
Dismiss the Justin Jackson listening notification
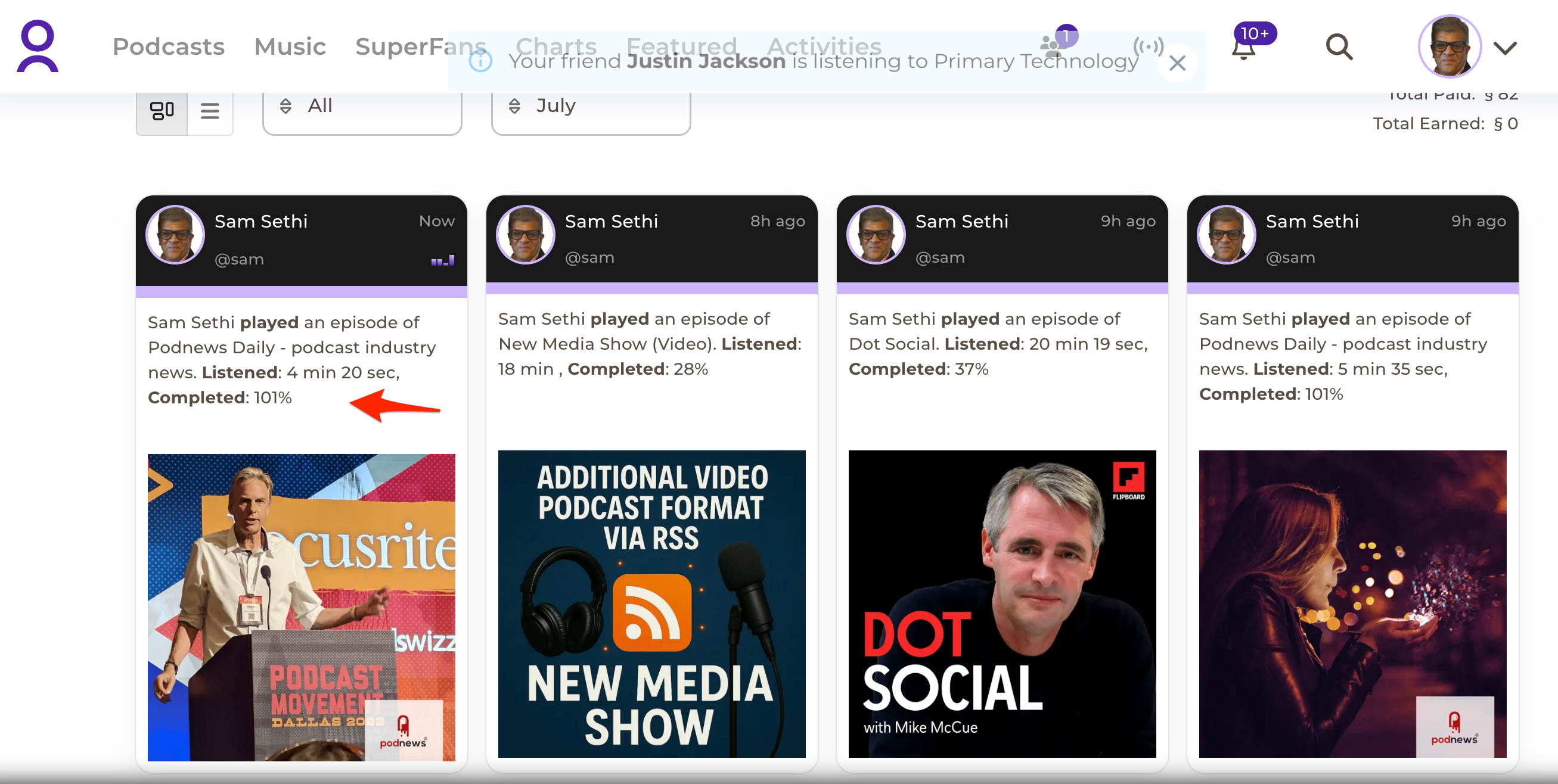1177,63
